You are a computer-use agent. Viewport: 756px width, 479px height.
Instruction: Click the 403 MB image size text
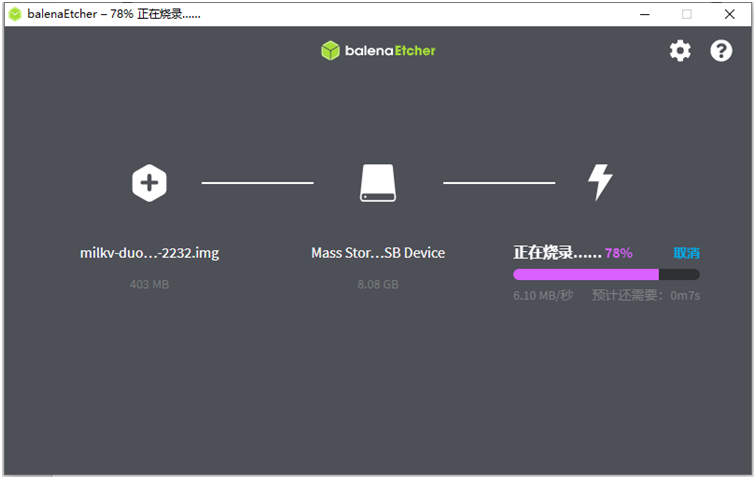pos(149,284)
